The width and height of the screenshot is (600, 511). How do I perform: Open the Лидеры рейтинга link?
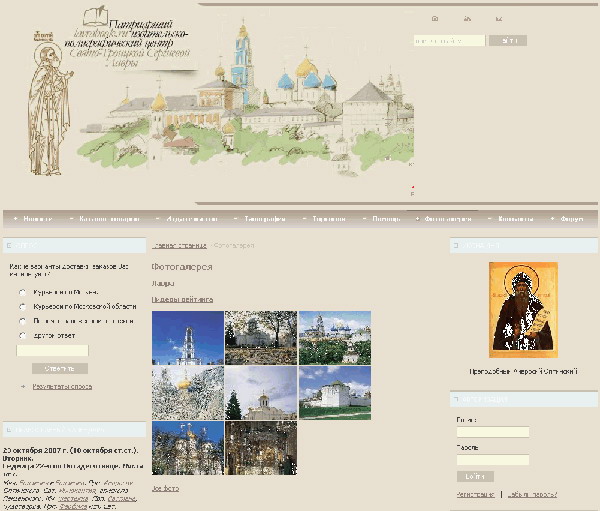182,299
